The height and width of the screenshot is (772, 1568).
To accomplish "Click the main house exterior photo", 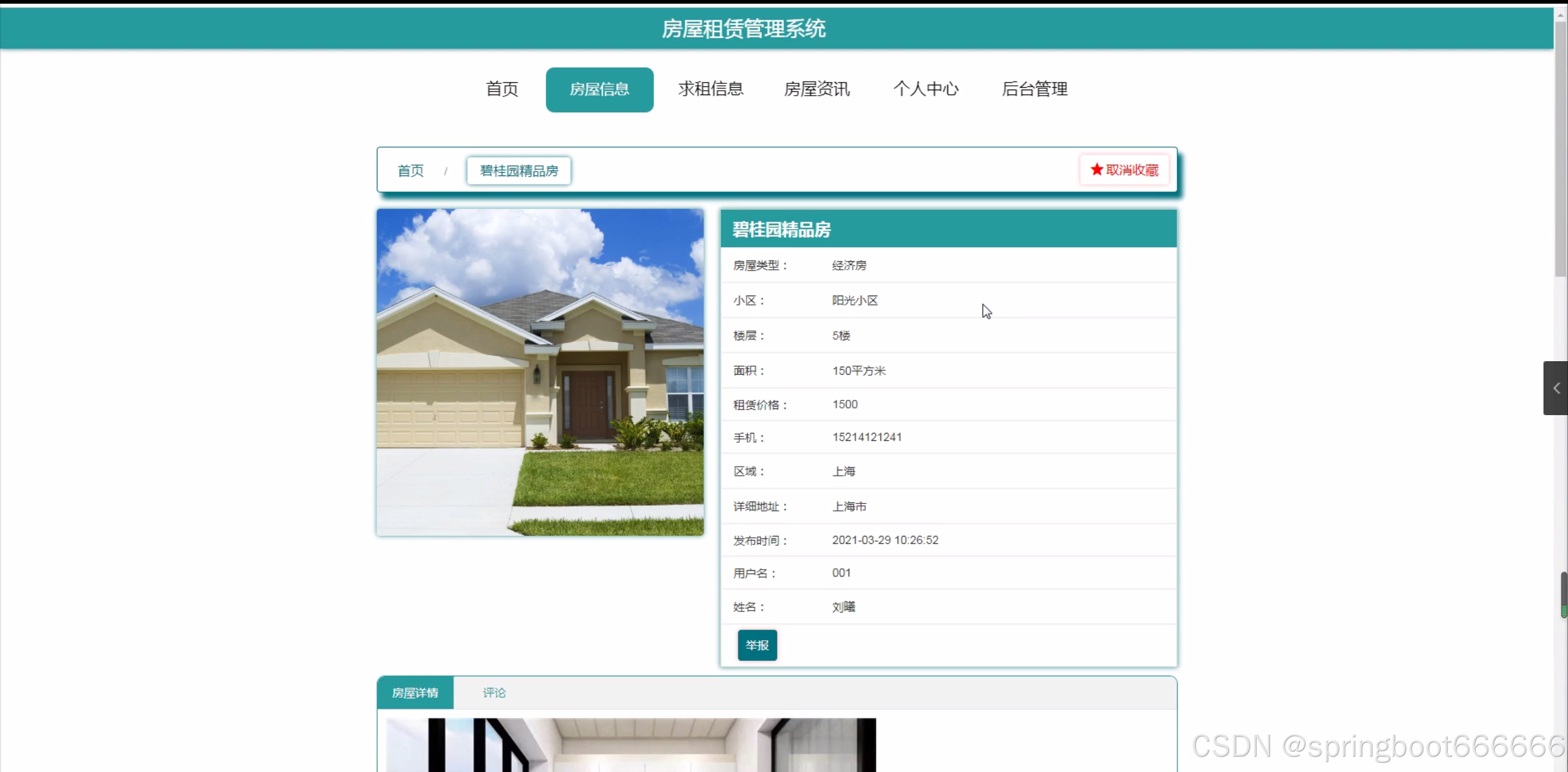I will click(x=540, y=372).
